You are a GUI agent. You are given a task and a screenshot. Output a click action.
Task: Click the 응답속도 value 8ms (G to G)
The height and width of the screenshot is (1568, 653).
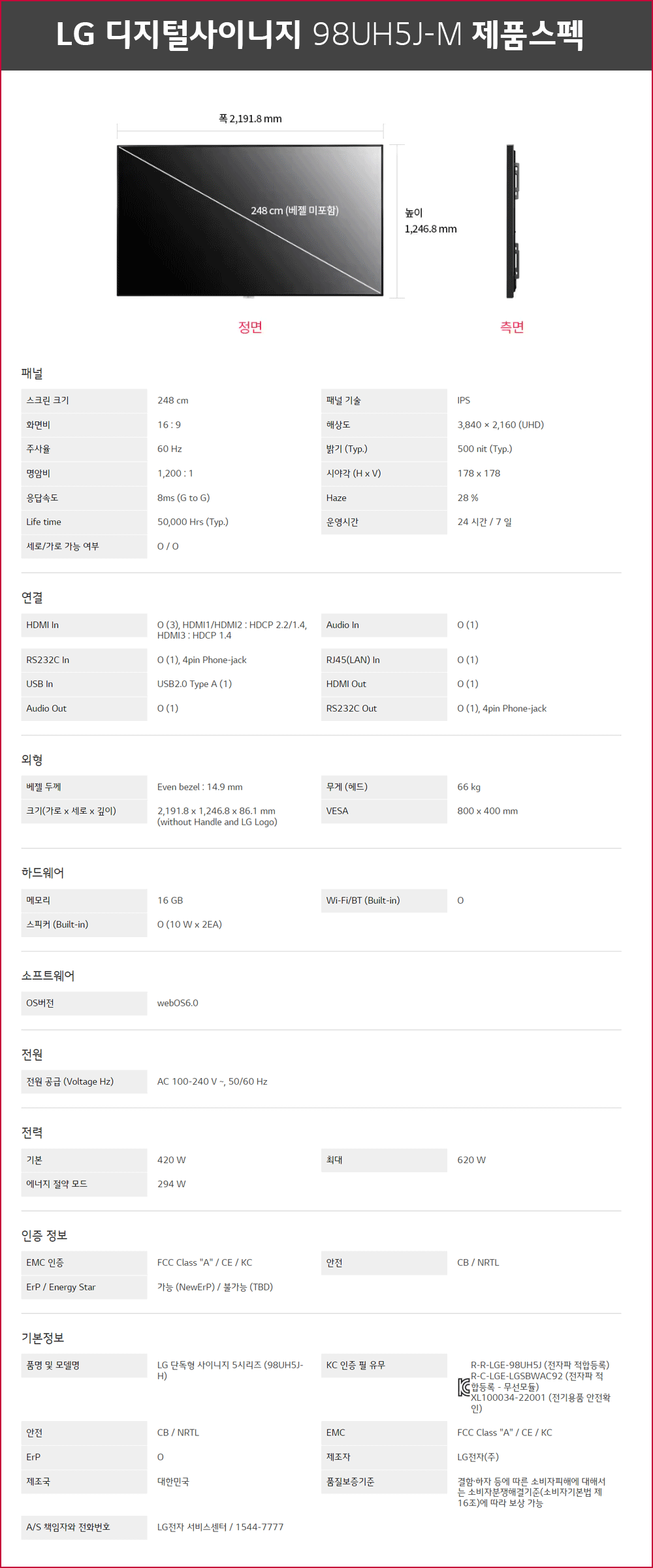183,498
